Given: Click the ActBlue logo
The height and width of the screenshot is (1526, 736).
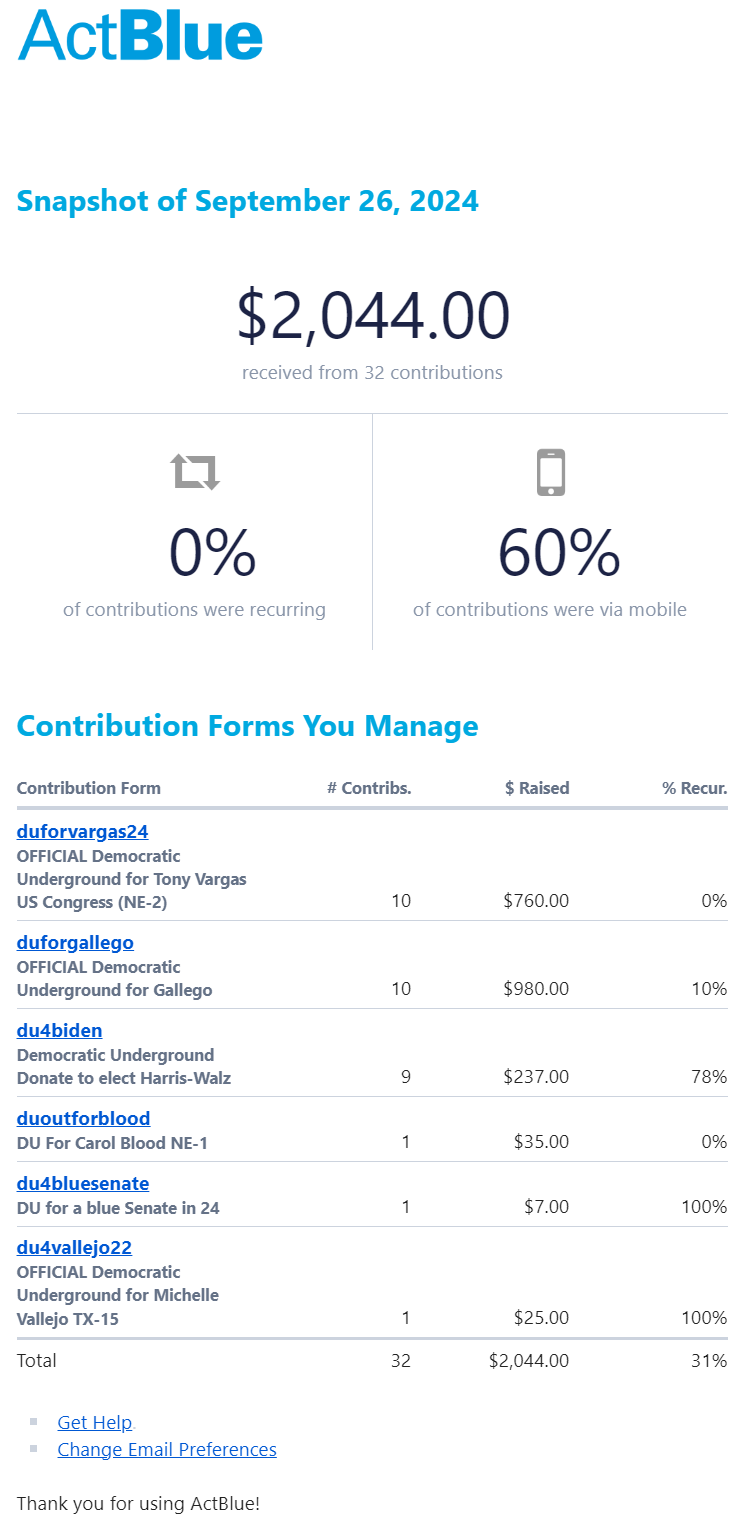Looking at the screenshot, I should [x=140, y=36].
